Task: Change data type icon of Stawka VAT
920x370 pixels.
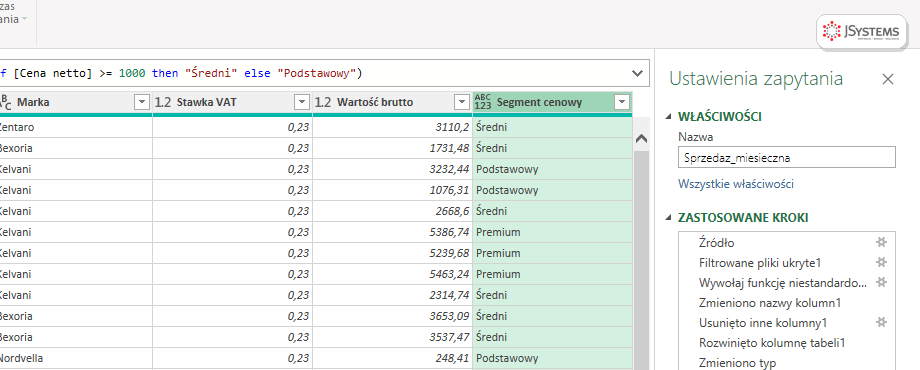Action: [163, 102]
